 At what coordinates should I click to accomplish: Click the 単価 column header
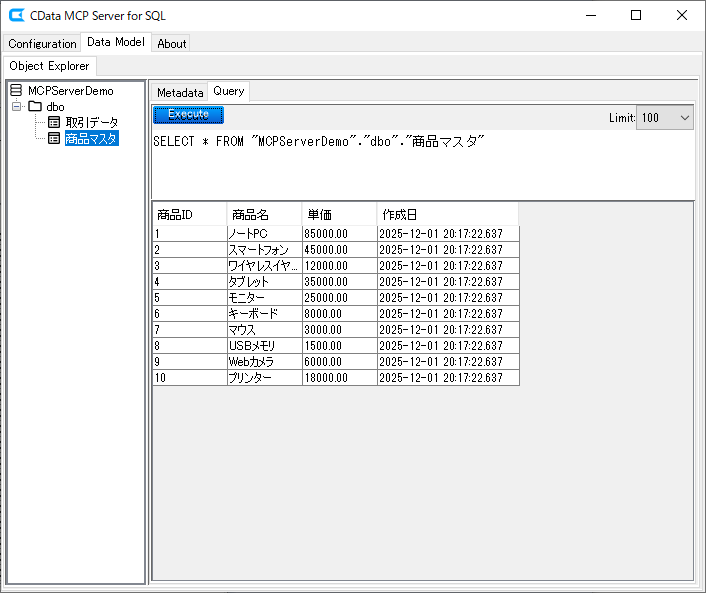339,215
